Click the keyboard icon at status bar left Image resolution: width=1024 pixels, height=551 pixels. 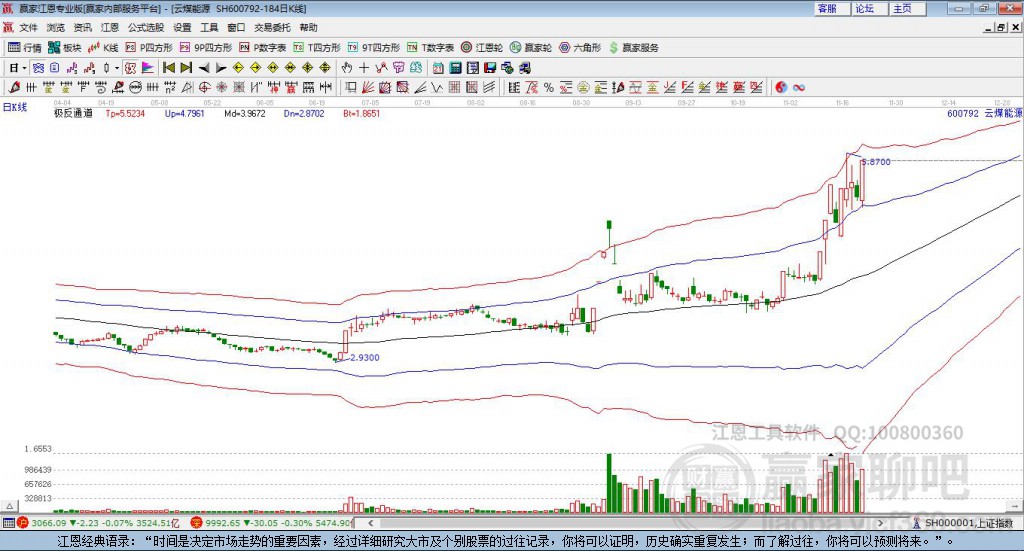8,523
